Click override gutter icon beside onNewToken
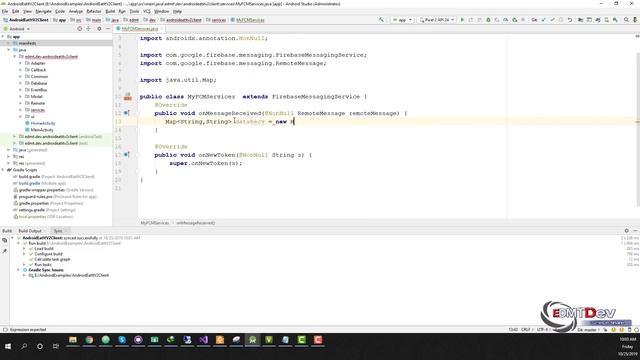This screenshot has height=360, width=640. tap(127, 155)
